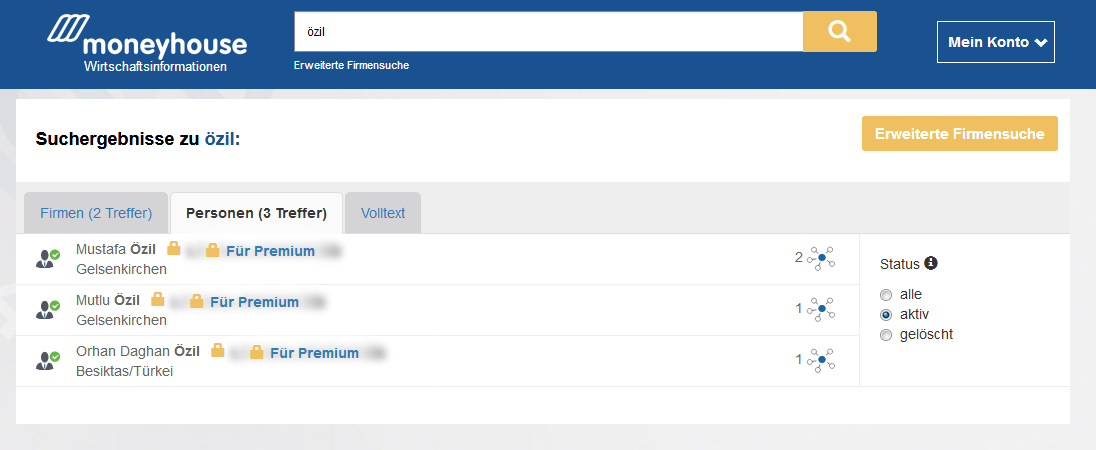
Task: Open network graph icon for Mutlu Özil
Action: [821, 309]
